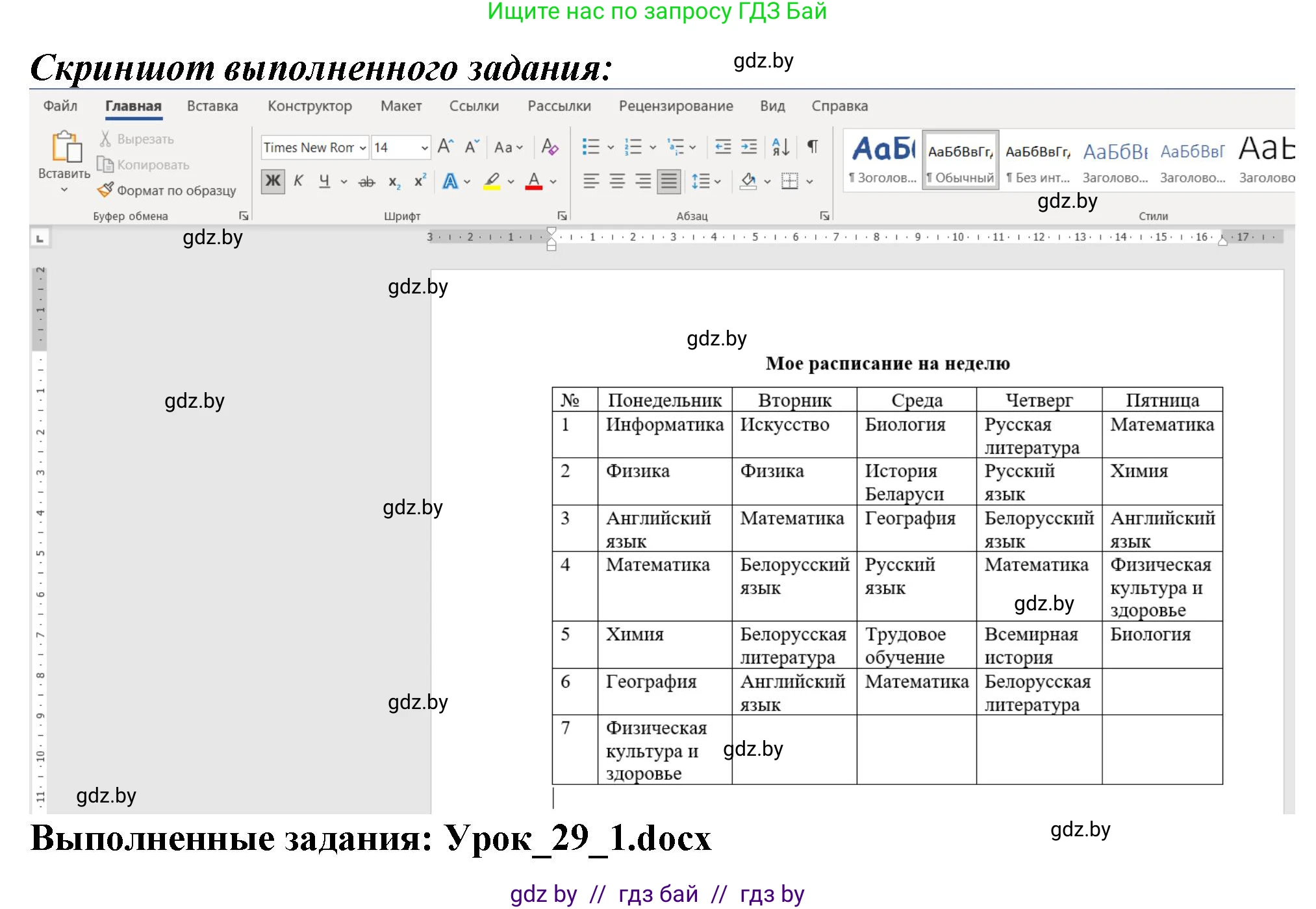Open the sort dialog with the АЯ icon

point(779,147)
